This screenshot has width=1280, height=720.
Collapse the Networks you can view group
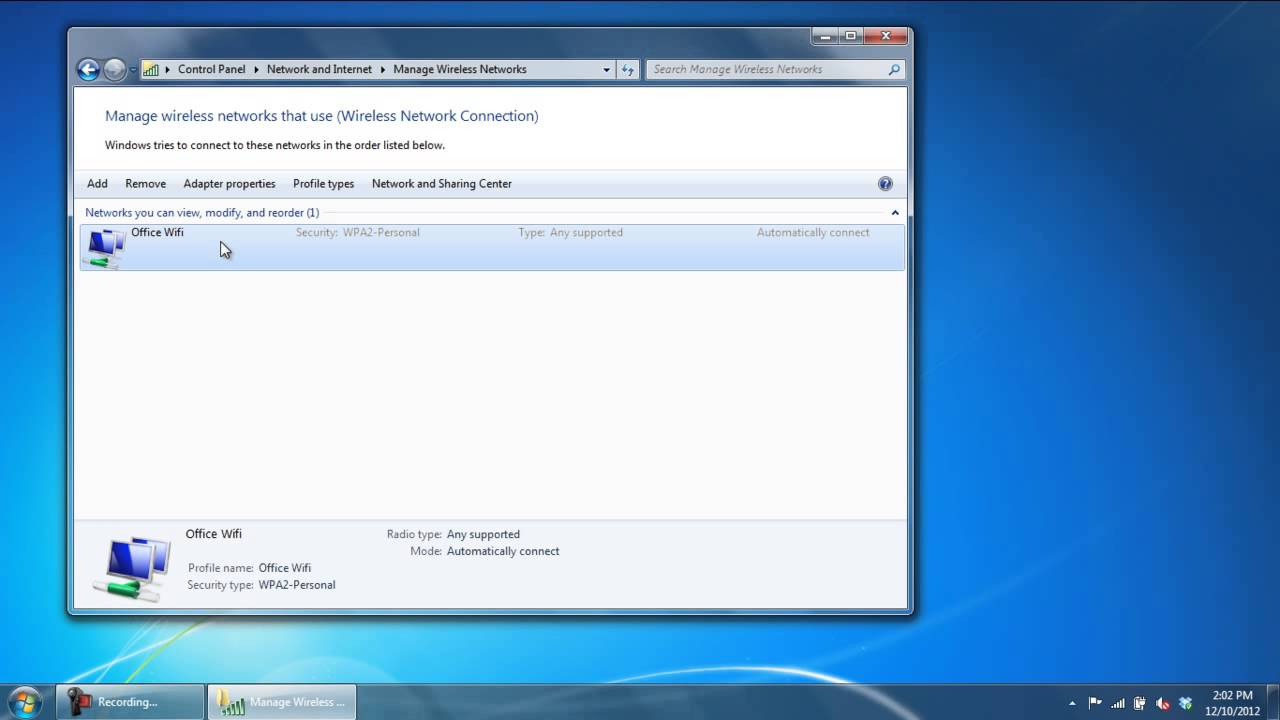pyautogui.click(x=895, y=213)
